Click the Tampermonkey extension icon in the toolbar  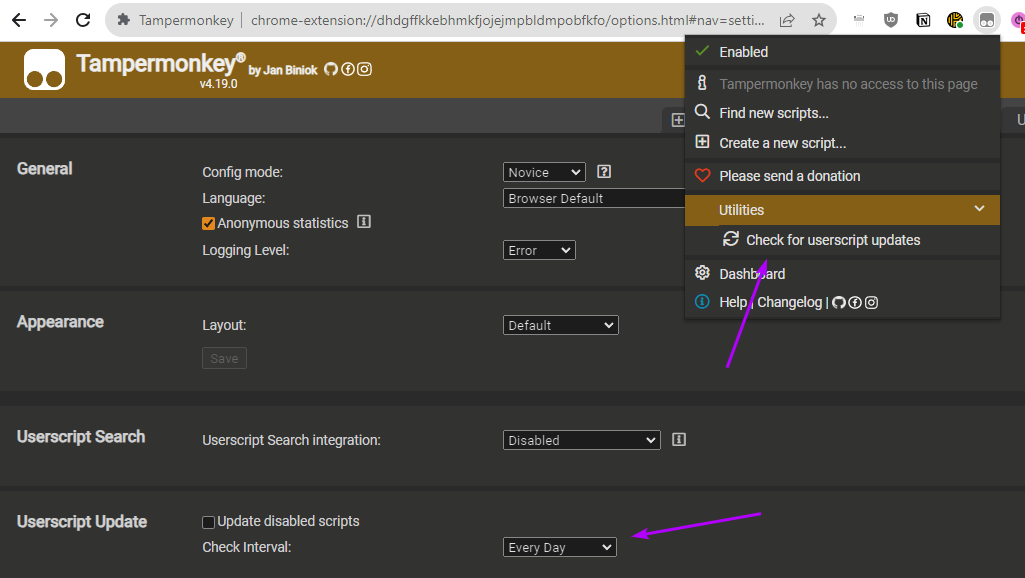click(x=986, y=20)
